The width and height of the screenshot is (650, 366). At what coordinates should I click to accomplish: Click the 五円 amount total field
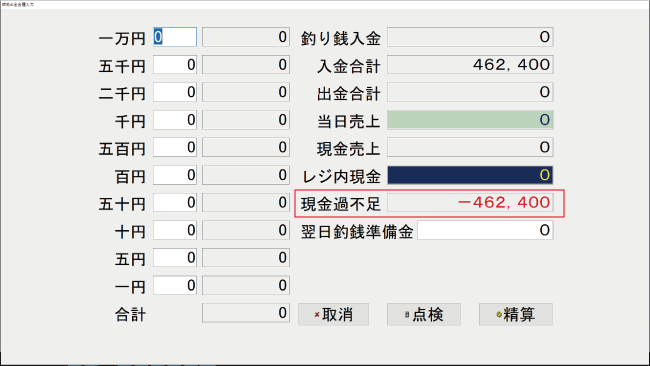[246, 258]
